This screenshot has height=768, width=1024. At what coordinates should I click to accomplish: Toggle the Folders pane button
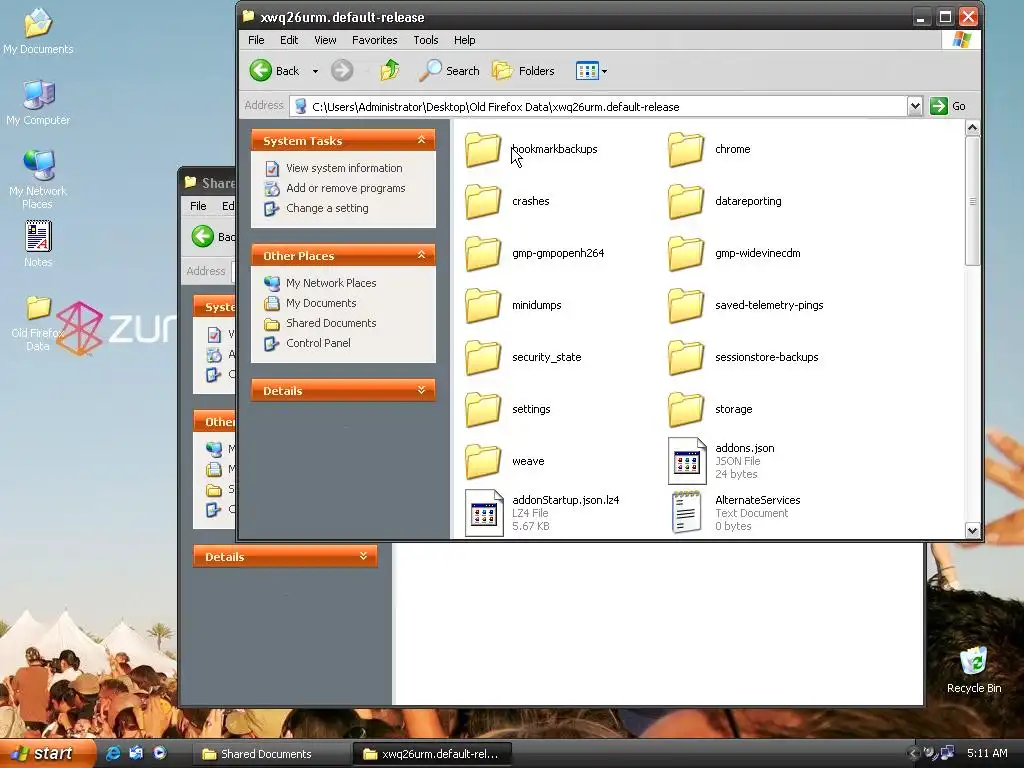tap(523, 71)
